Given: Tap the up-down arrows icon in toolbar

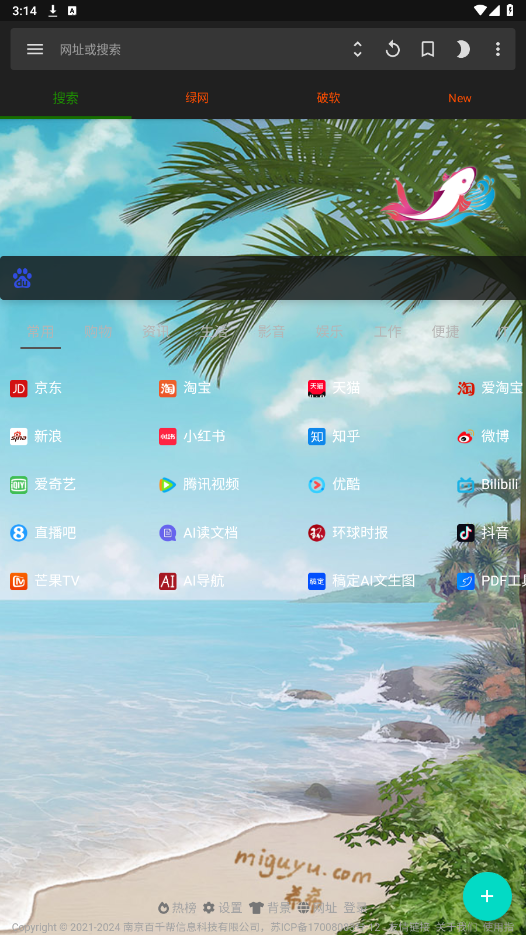Looking at the screenshot, I should pos(357,49).
